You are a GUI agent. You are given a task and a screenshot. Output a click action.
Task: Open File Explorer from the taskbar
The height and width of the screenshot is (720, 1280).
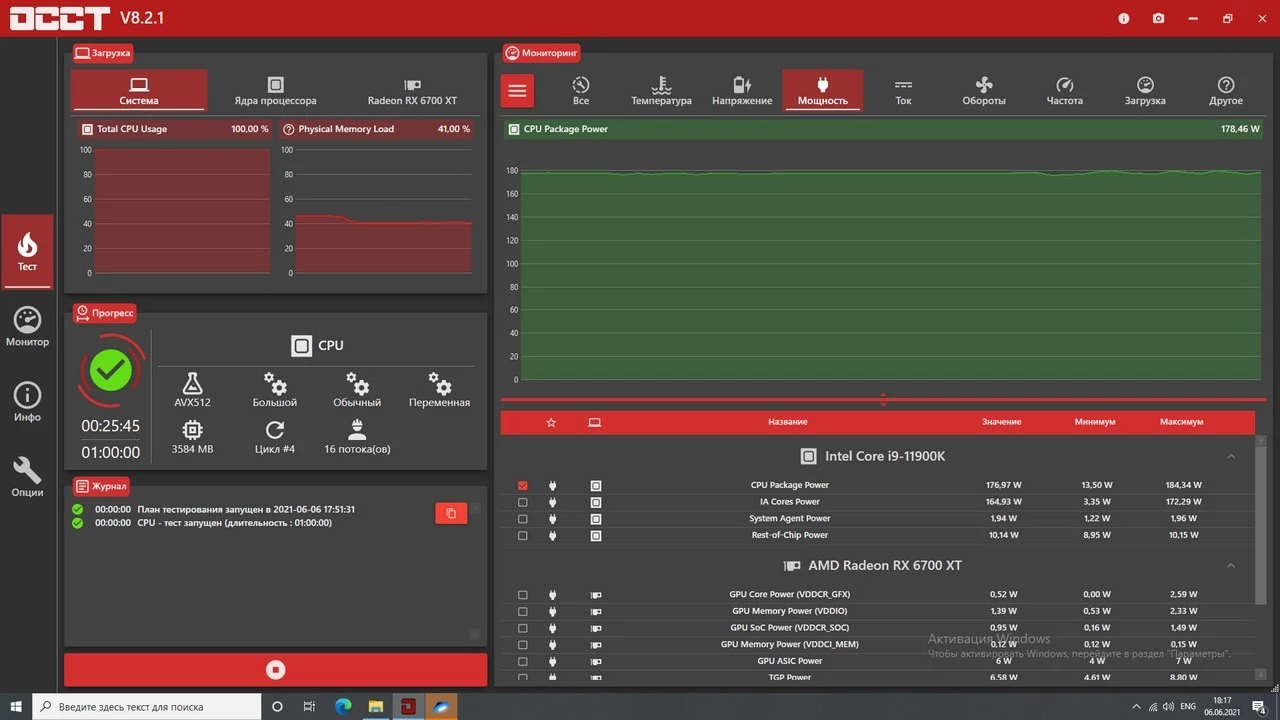tap(375, 706)
